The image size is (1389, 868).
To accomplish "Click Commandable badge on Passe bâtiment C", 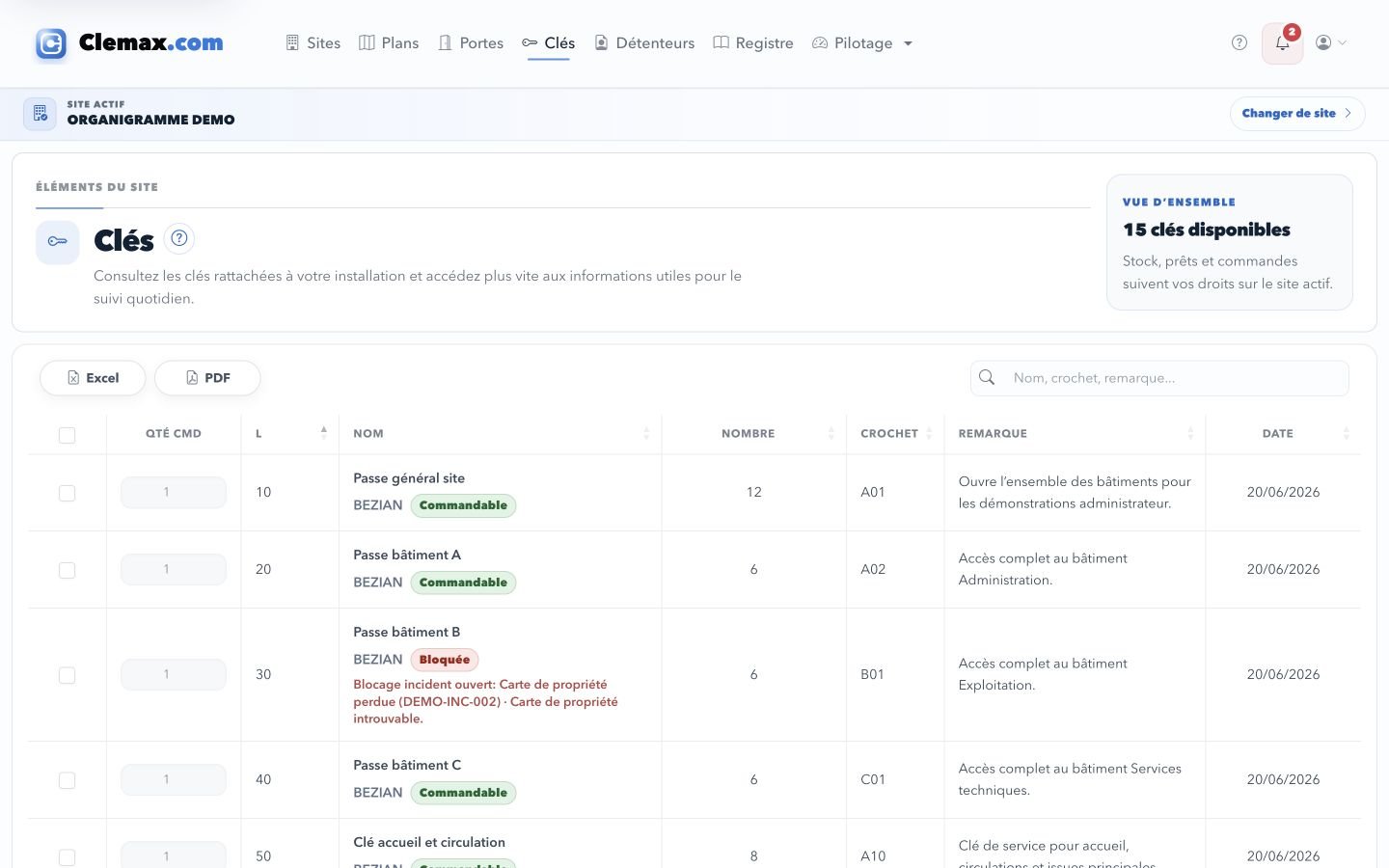I will coord(463,793).
